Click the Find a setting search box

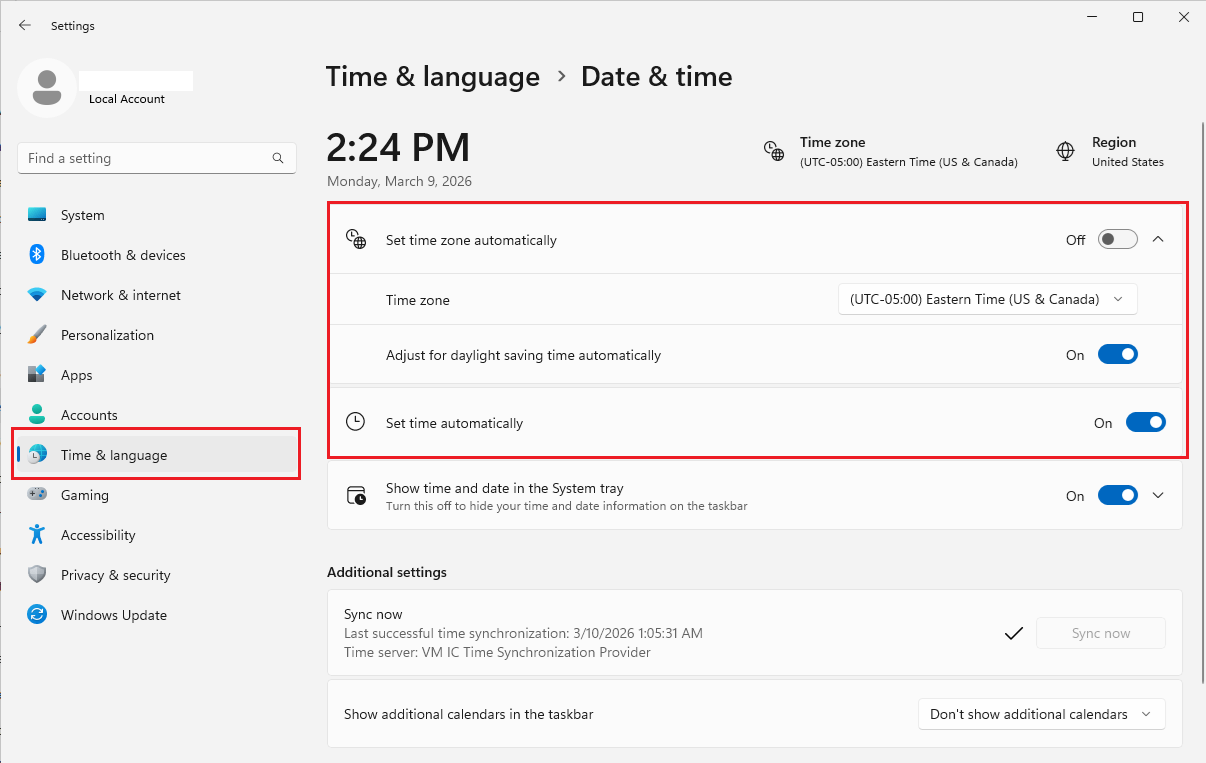[157, 158]
